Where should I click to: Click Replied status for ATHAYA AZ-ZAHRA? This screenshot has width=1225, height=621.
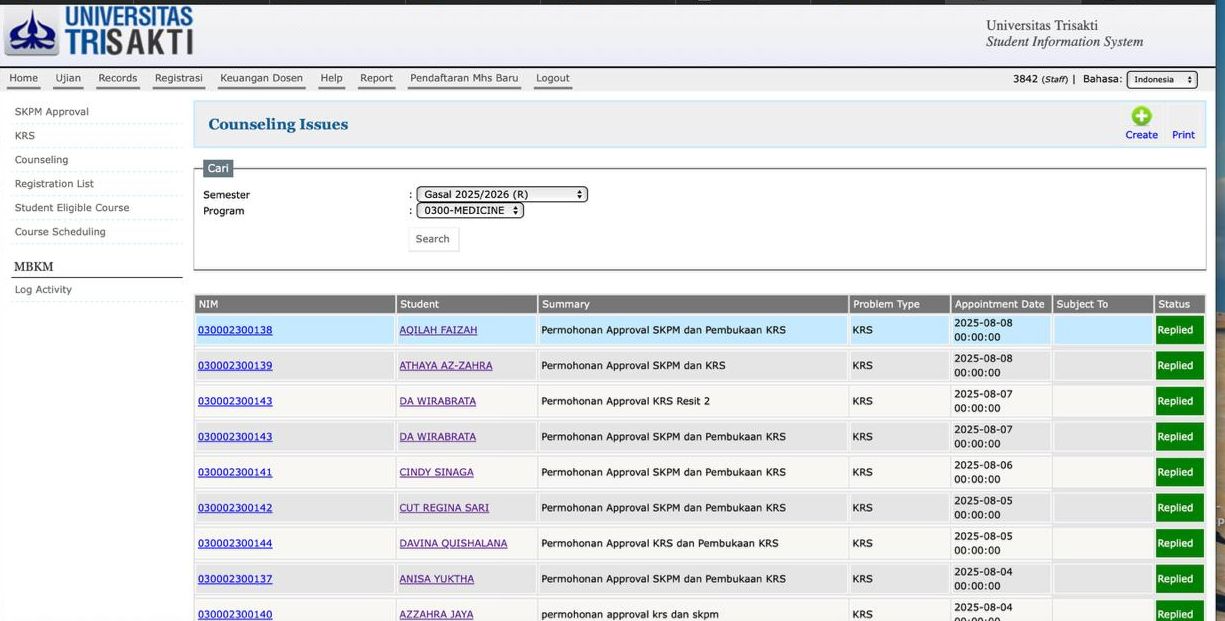tap(1178, 366)
